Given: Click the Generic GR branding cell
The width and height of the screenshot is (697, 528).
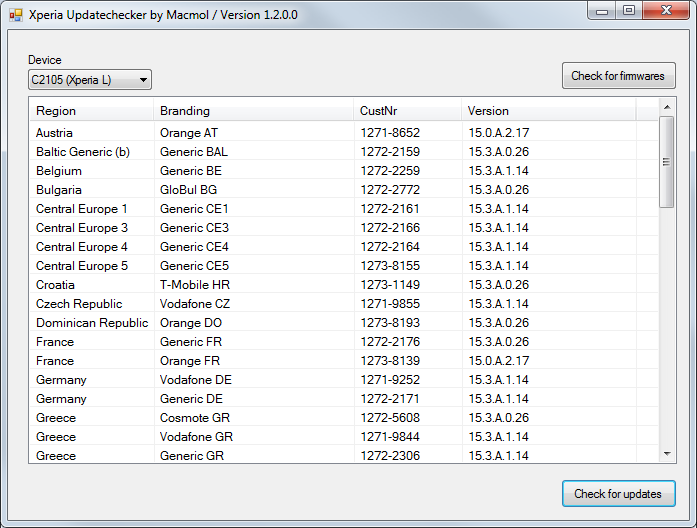Looking at the screenshot, I should pyautogui.click(x=192, y=456).
